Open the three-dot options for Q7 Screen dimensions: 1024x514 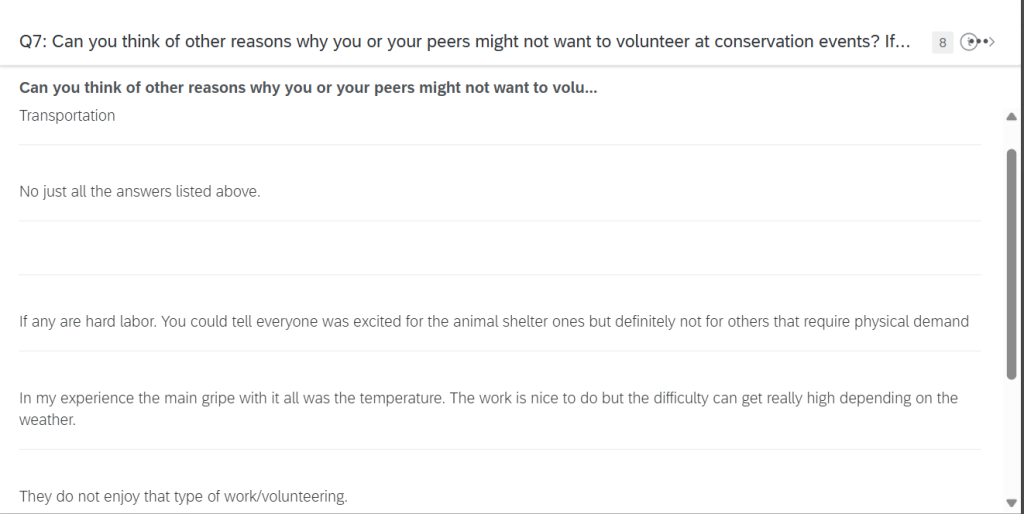tap(981, 42)
